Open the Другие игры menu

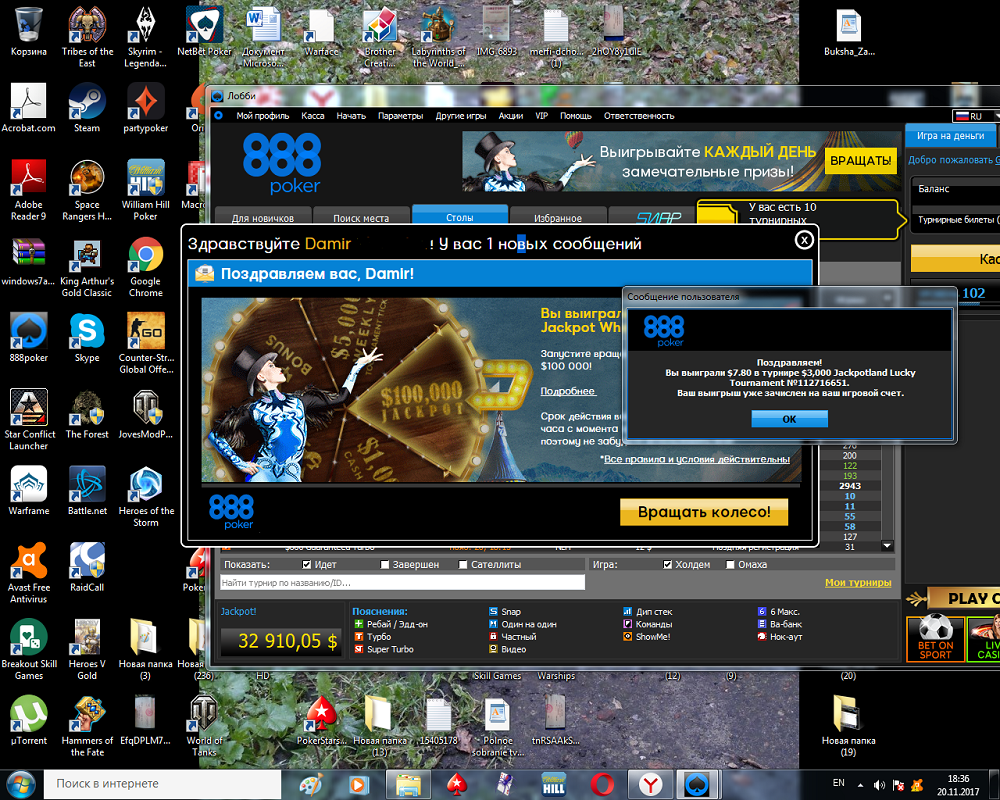coord(461,115)
